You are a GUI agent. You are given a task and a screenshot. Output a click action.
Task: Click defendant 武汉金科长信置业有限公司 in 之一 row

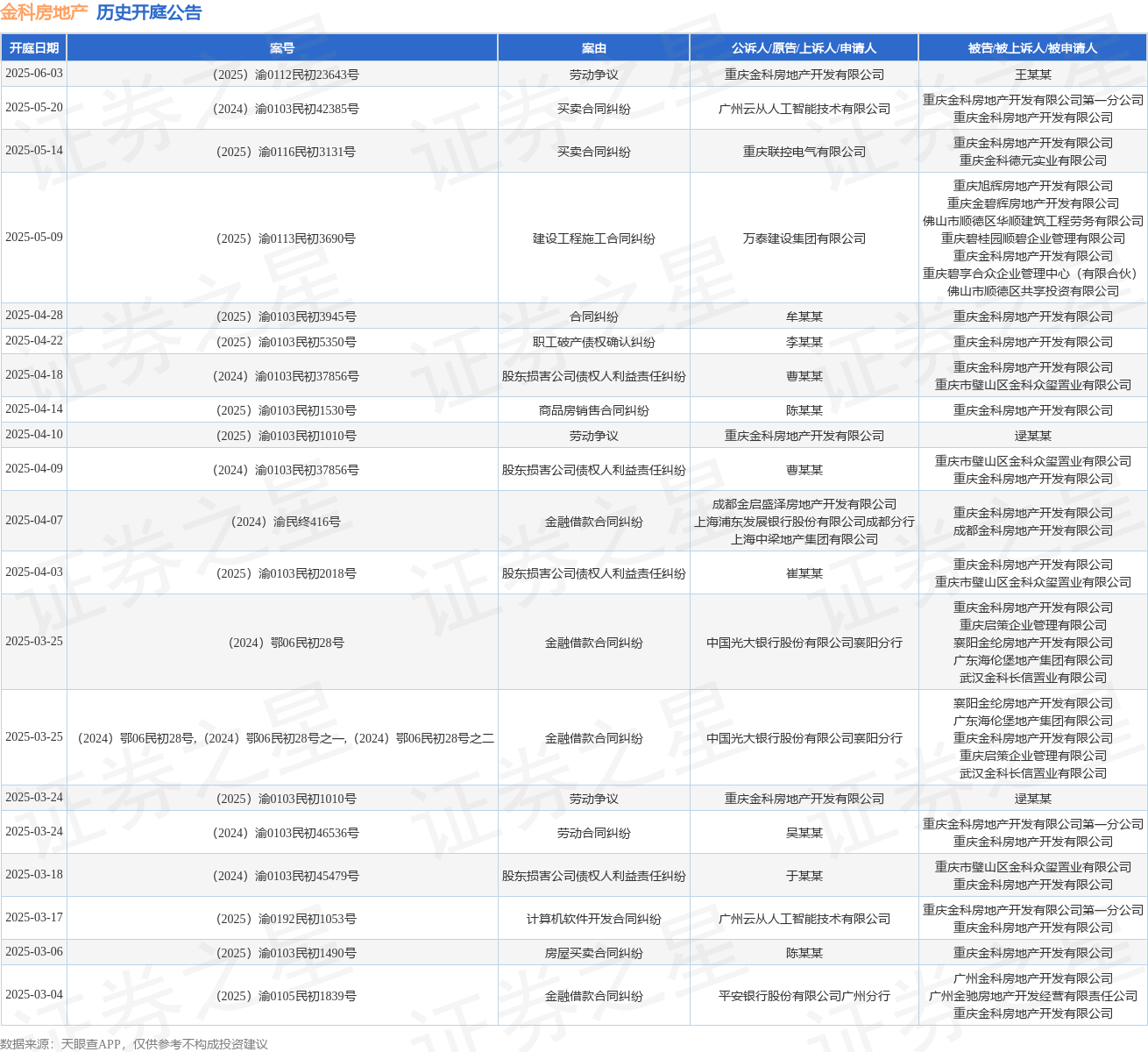point(1033,773)
